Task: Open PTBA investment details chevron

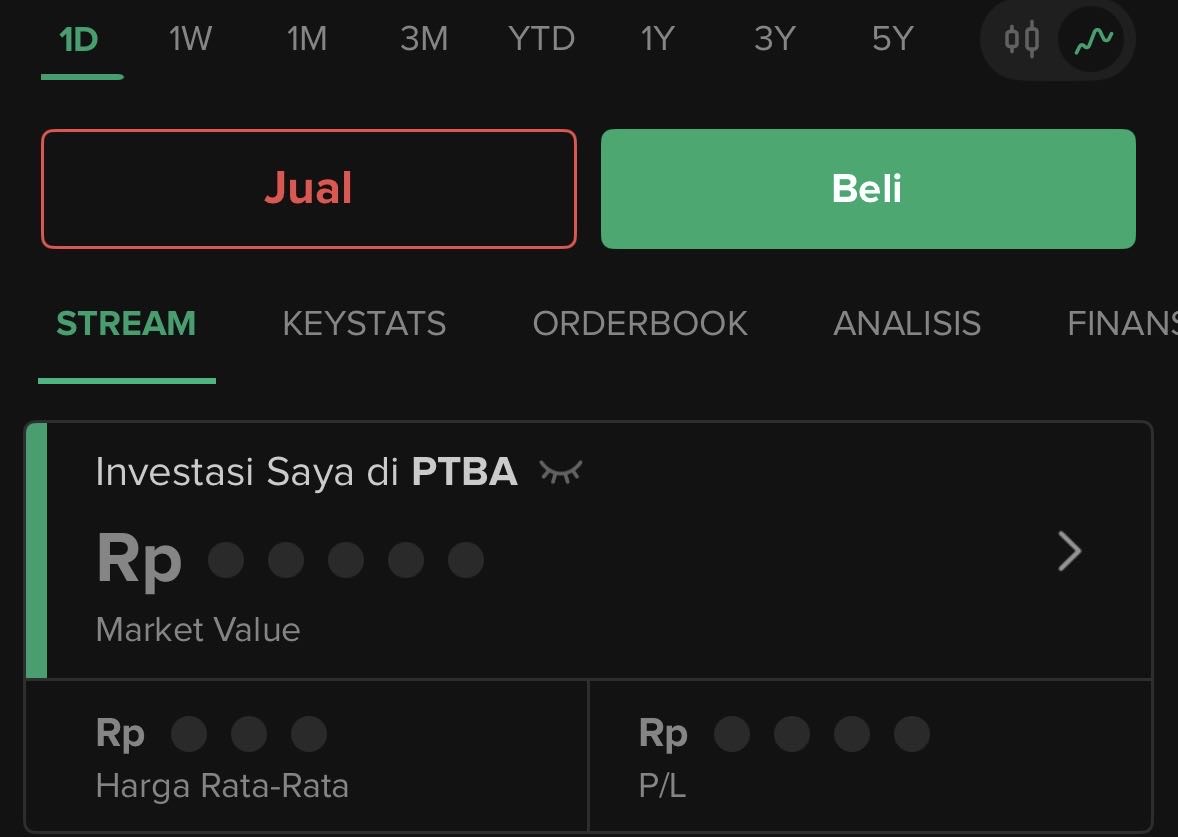Action: point(1069,551)
